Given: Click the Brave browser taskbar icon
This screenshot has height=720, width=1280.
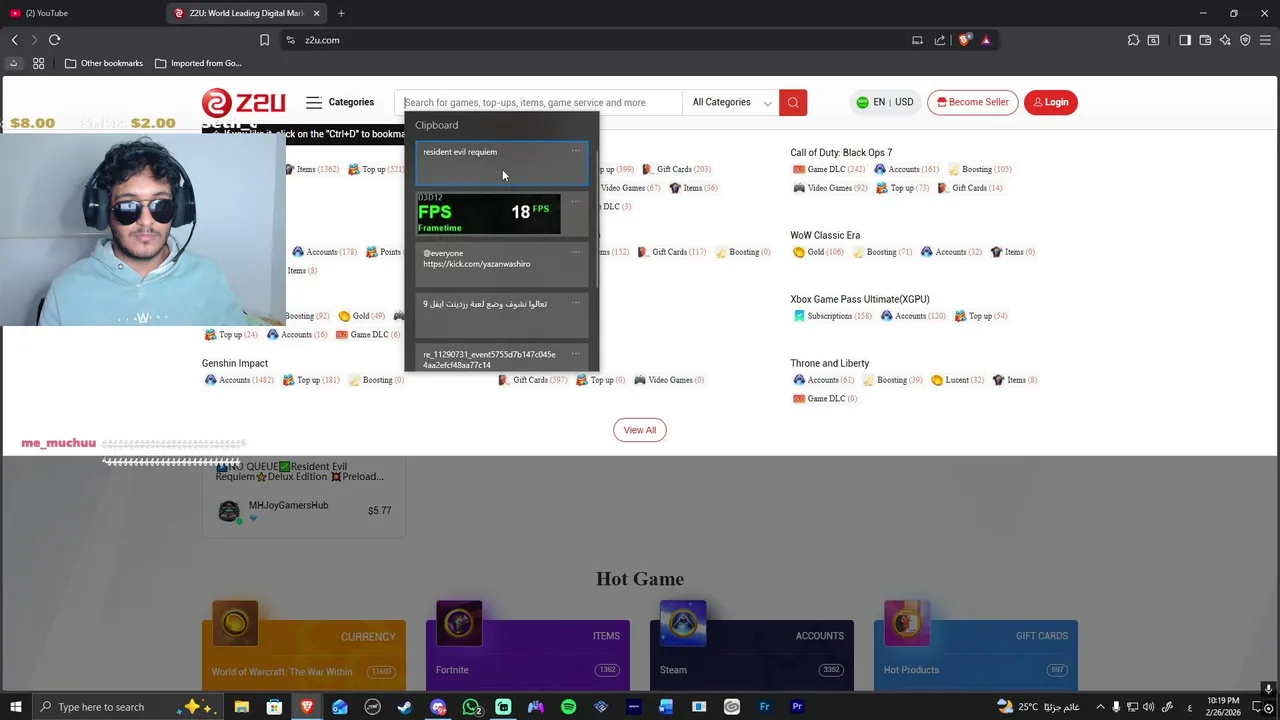Looking at the screenshot, I should [307, 707].
